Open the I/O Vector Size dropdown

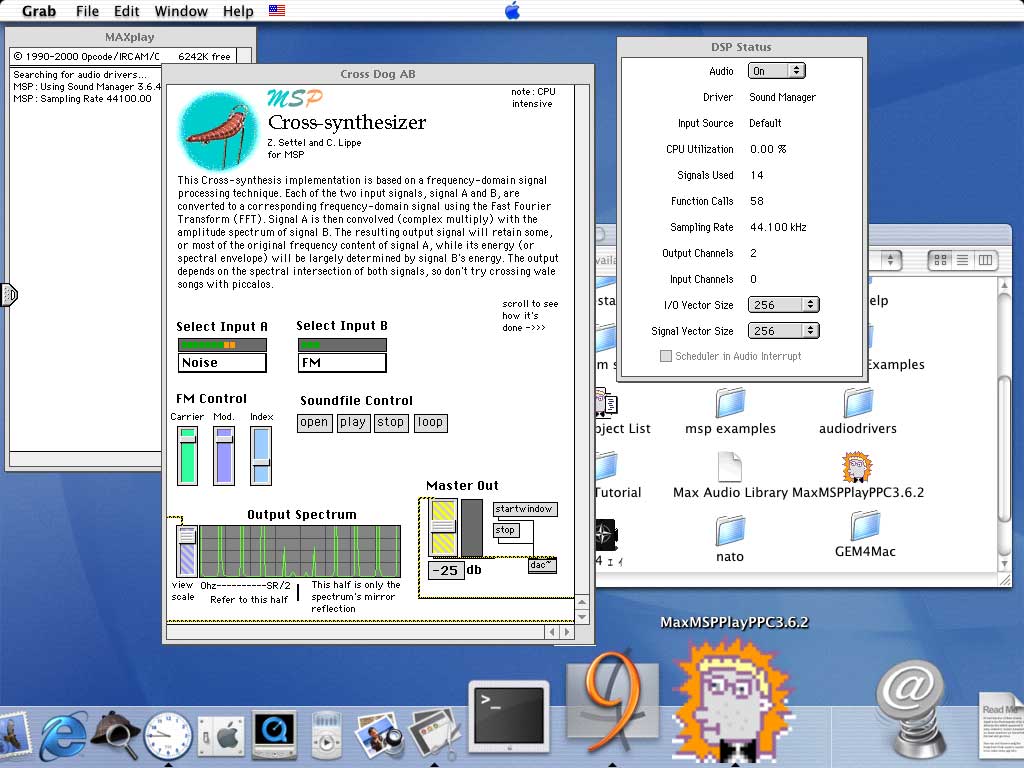pos(784,305)
